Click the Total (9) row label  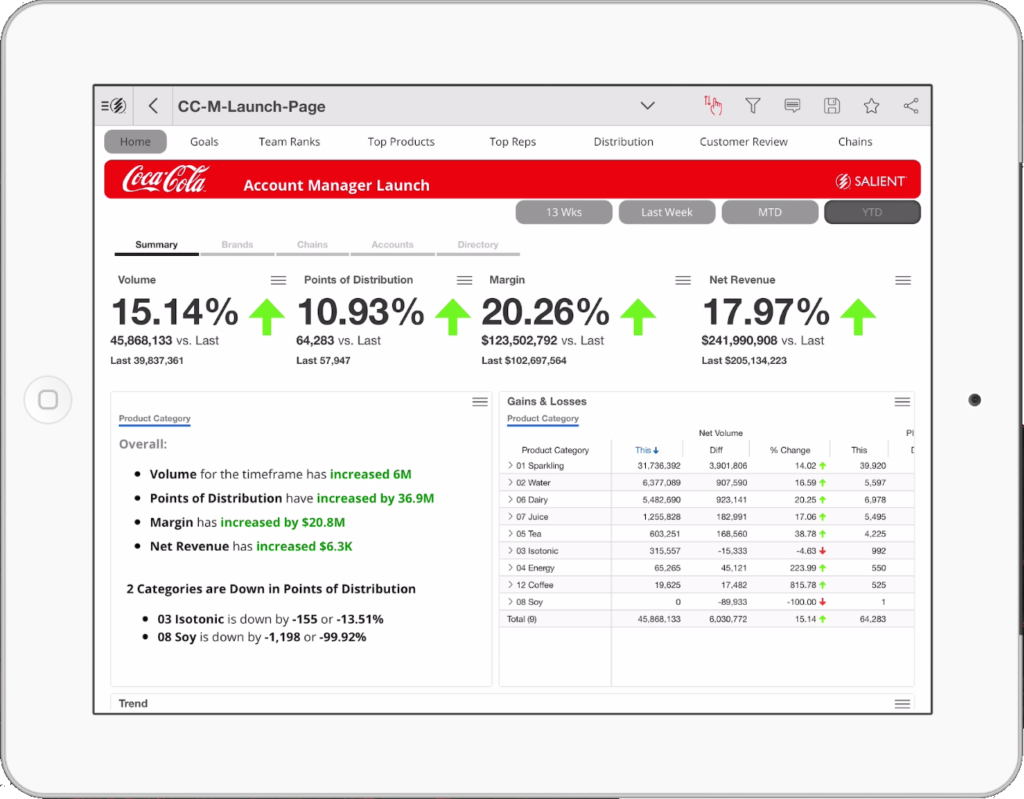pos(522,619)
